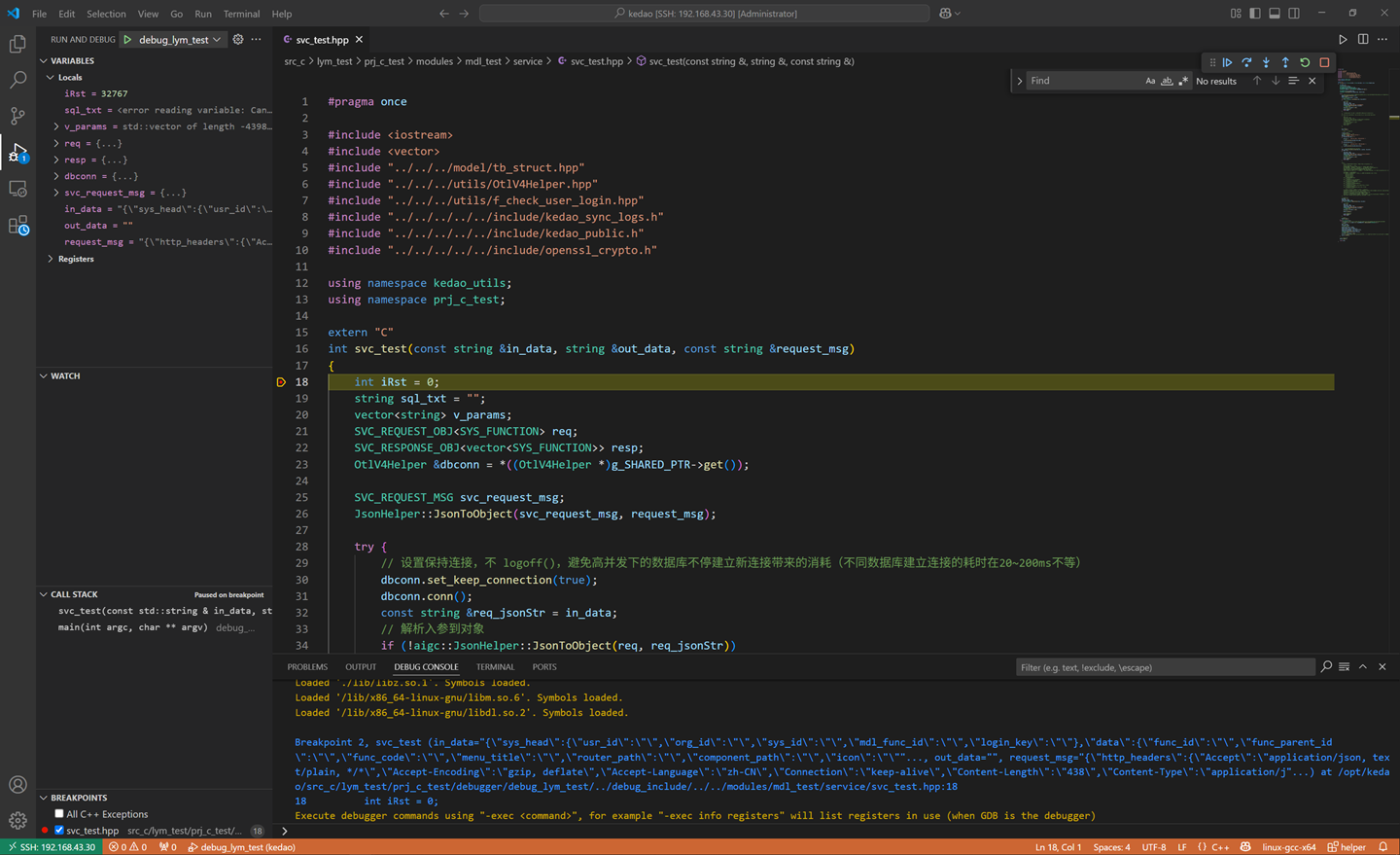The height and width of the screenshot is (855, 1400).
Task: Switch to the PROBLEMS tab
Action: coord(307,667)
